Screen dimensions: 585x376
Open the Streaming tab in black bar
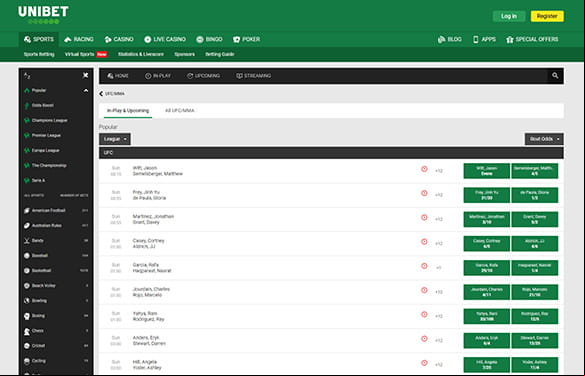tap(253, 76)
